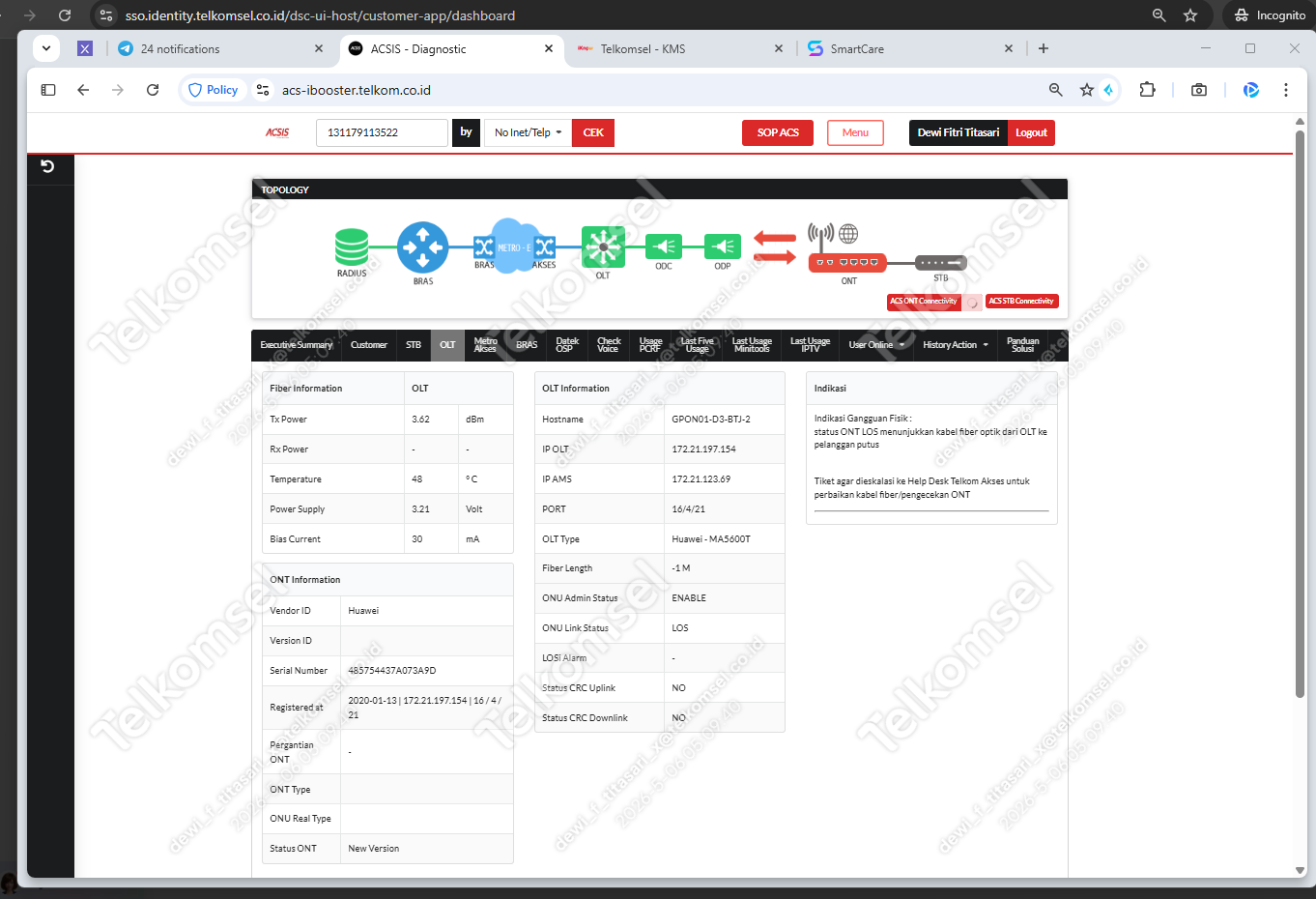
Task: Open site settings icon beside acs-ibooster address
Action: [x=262, y=90]
